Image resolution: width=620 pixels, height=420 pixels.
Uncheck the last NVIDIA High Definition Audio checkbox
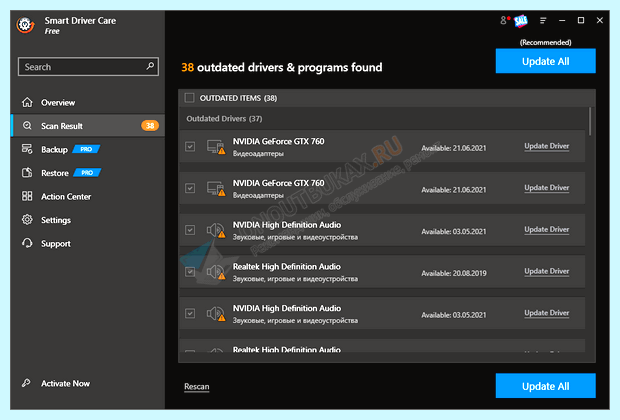pos(190,313)
